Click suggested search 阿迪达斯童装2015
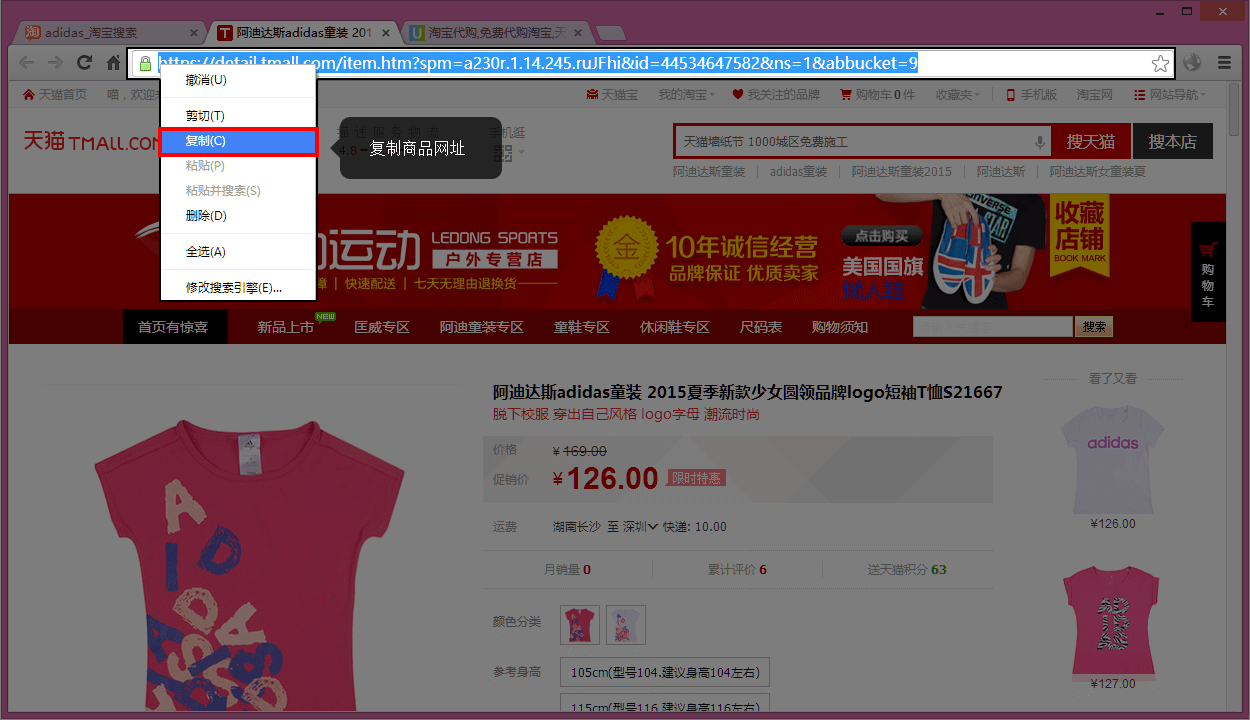The image size is (1250, 720). tap(902, 171)
